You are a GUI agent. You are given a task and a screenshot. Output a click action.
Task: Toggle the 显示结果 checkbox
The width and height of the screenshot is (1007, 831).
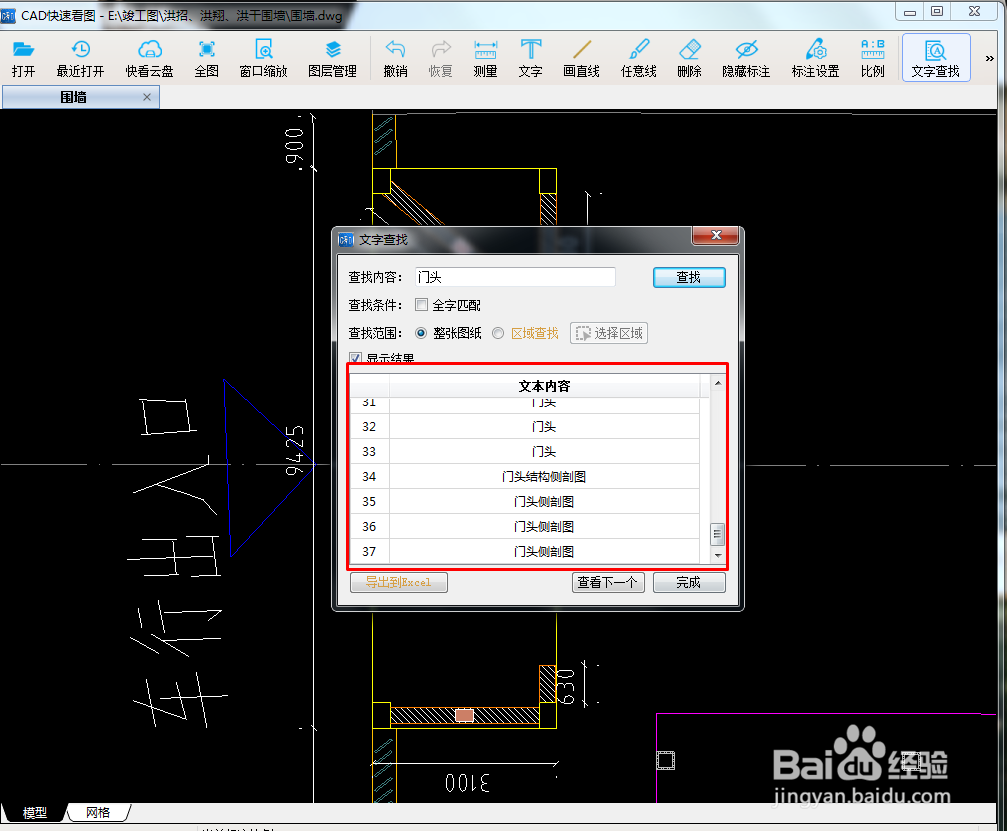point(355,358)
